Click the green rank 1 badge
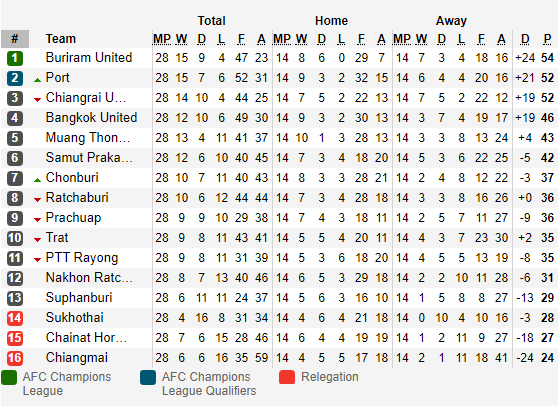This screenshot has height=407, width=559. (15, 58)
